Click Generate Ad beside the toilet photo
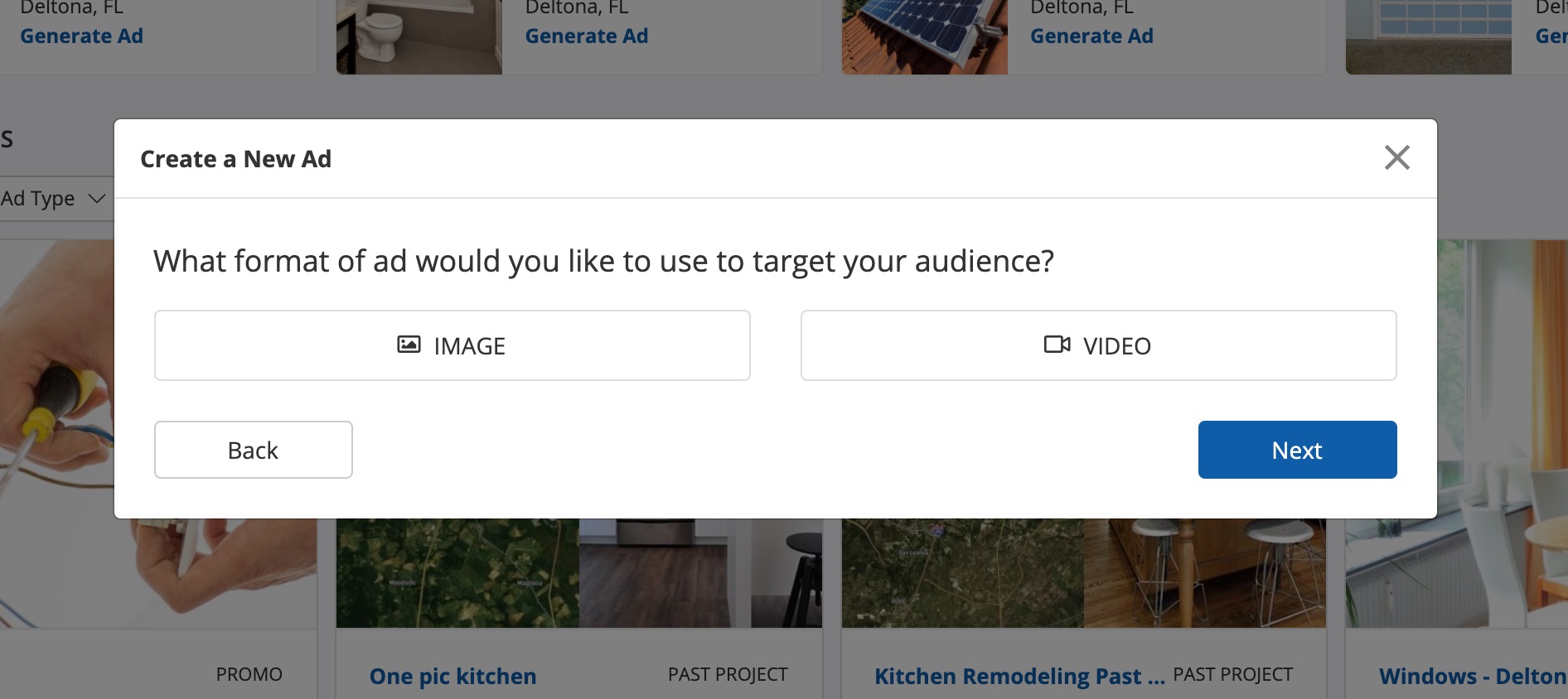The height and width of the screenshot is (699, 1568). pos(586,36)
